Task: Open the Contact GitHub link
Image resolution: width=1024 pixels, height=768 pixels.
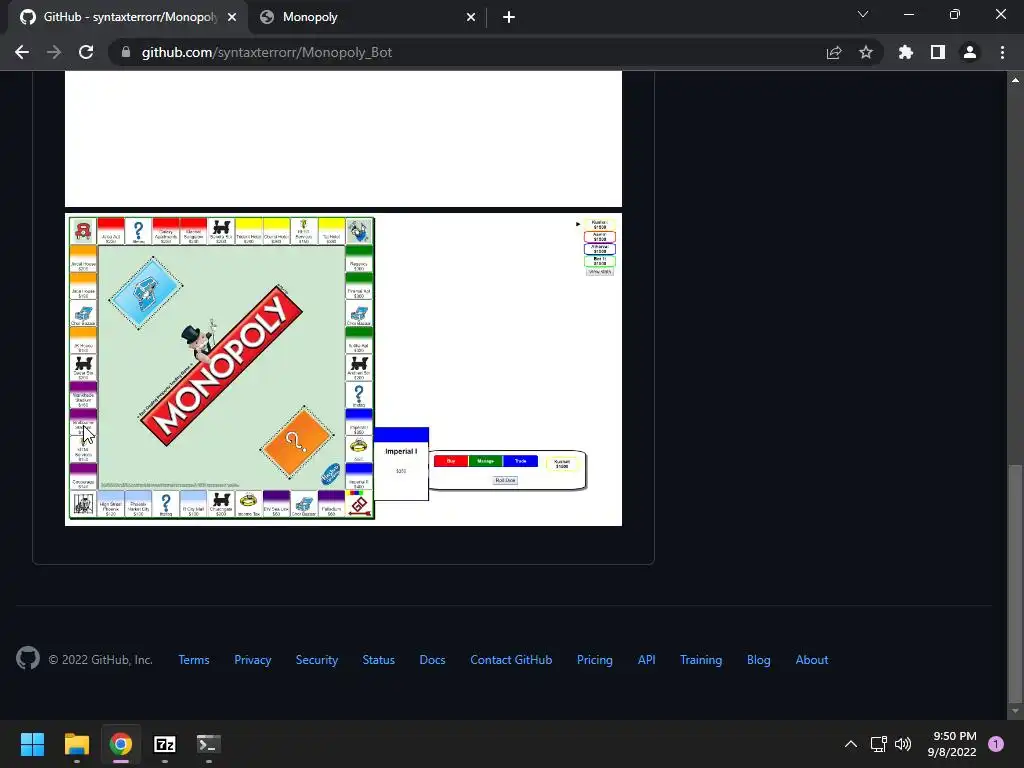Action: (511, 660)
